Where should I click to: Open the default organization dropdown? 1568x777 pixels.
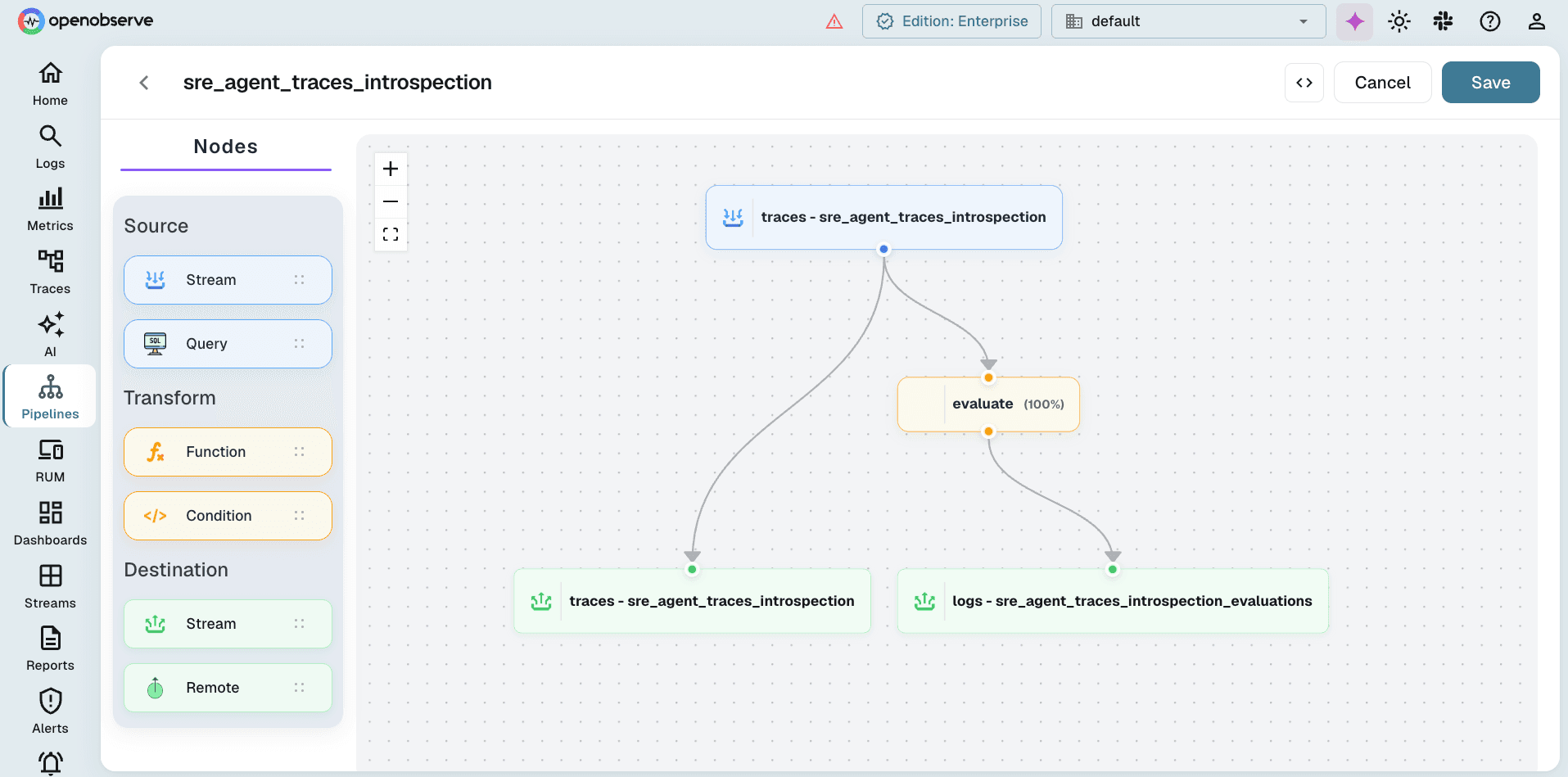1188,21
